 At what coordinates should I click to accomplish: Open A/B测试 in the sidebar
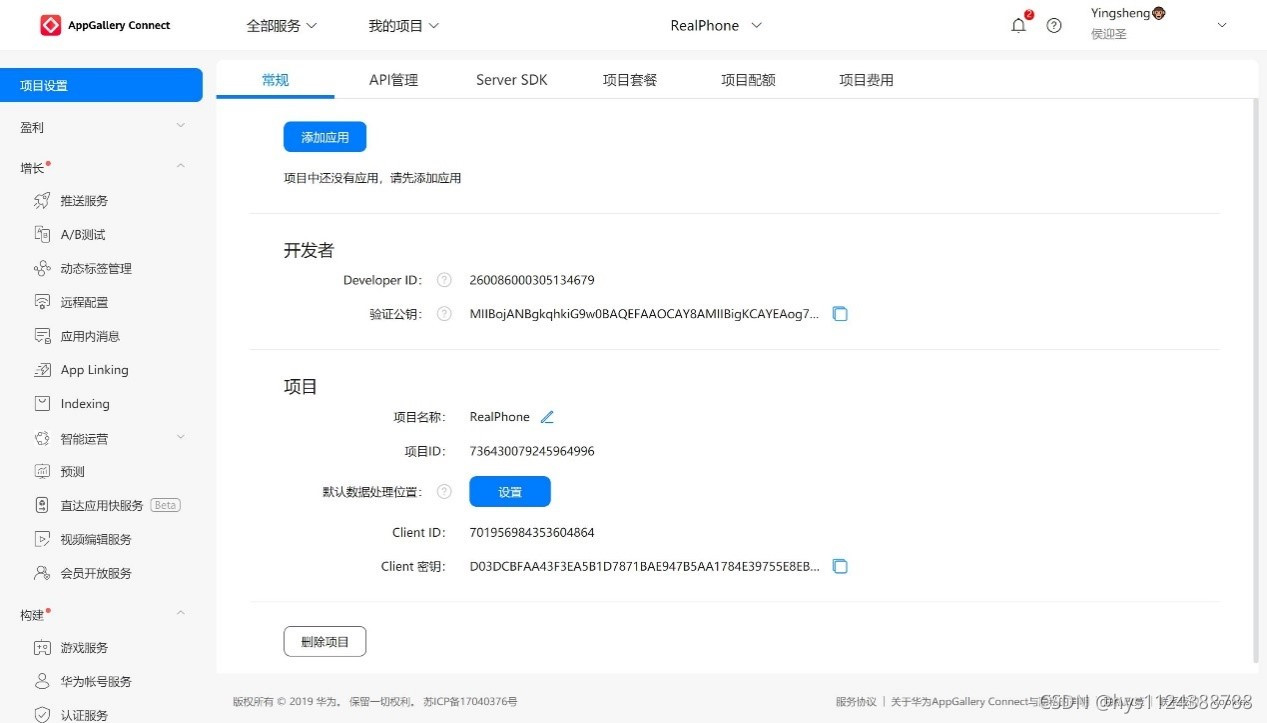[x=83, y=235]
